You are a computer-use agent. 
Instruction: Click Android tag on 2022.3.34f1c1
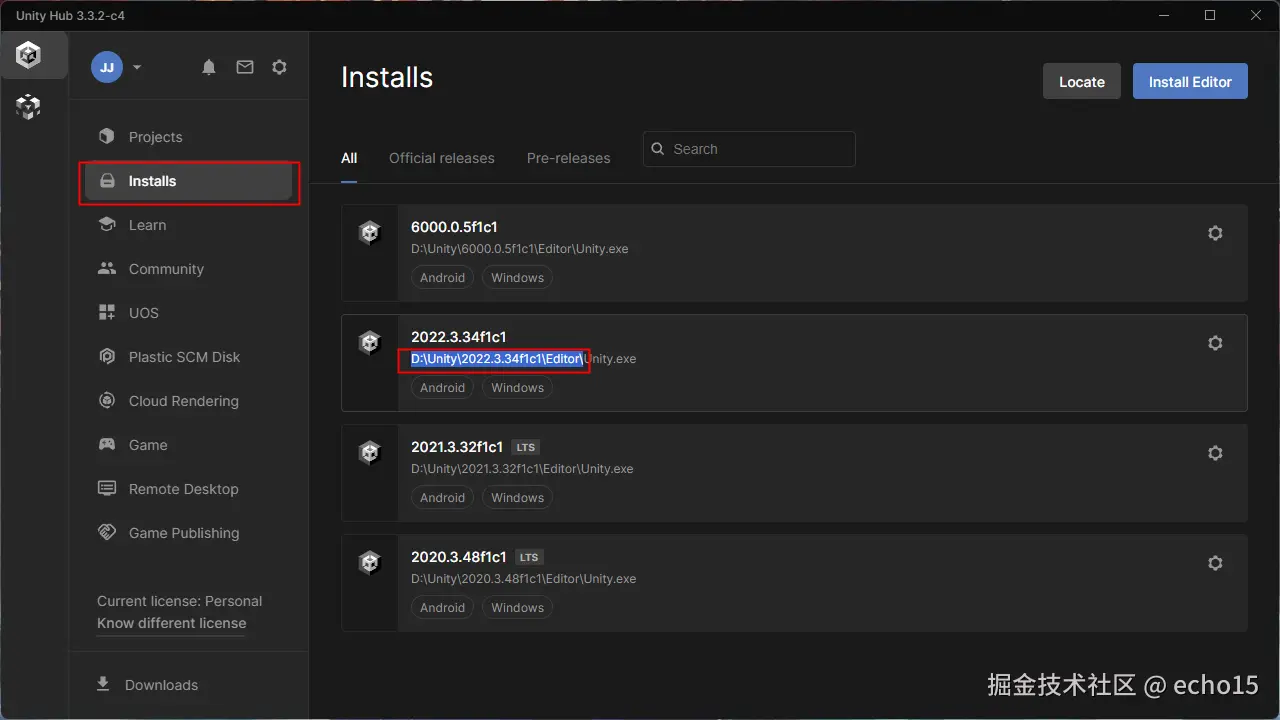click(442, 388)
